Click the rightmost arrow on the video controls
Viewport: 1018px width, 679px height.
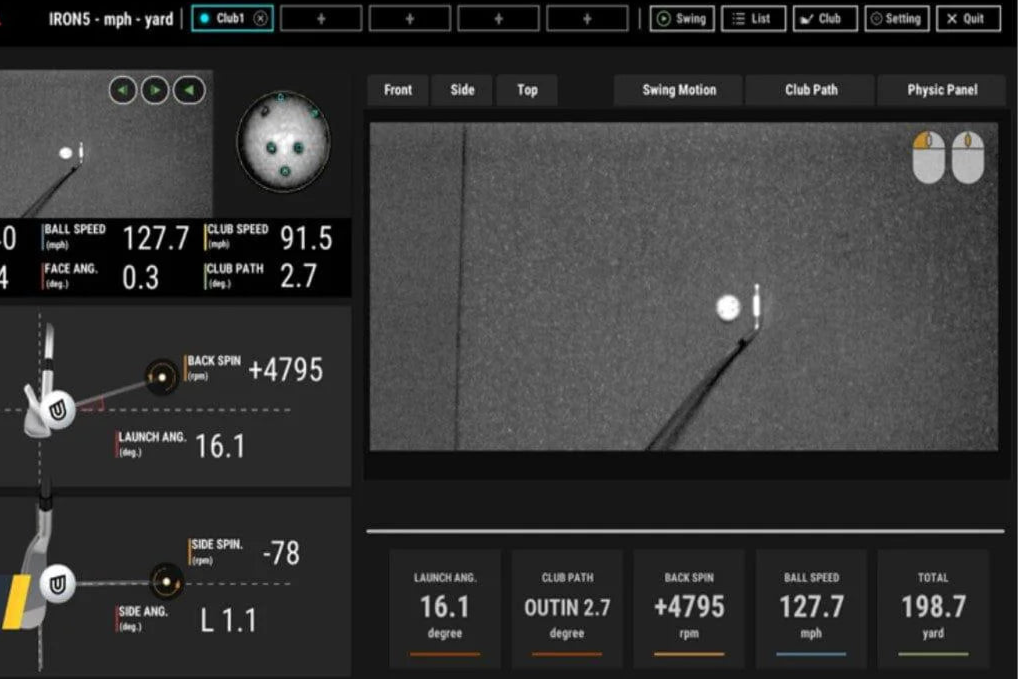pos(188,91)
